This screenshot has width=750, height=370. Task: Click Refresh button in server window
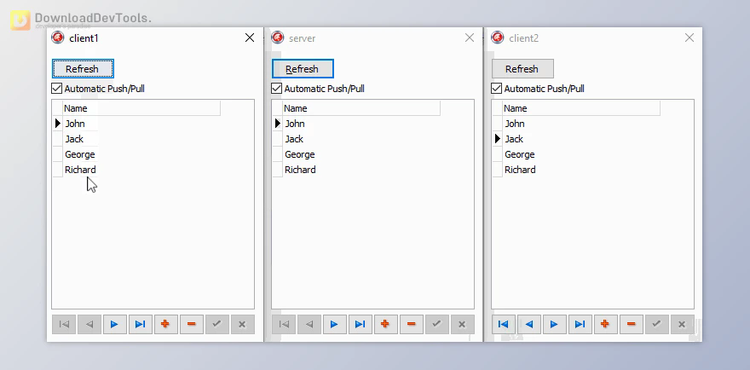[303, 69]
